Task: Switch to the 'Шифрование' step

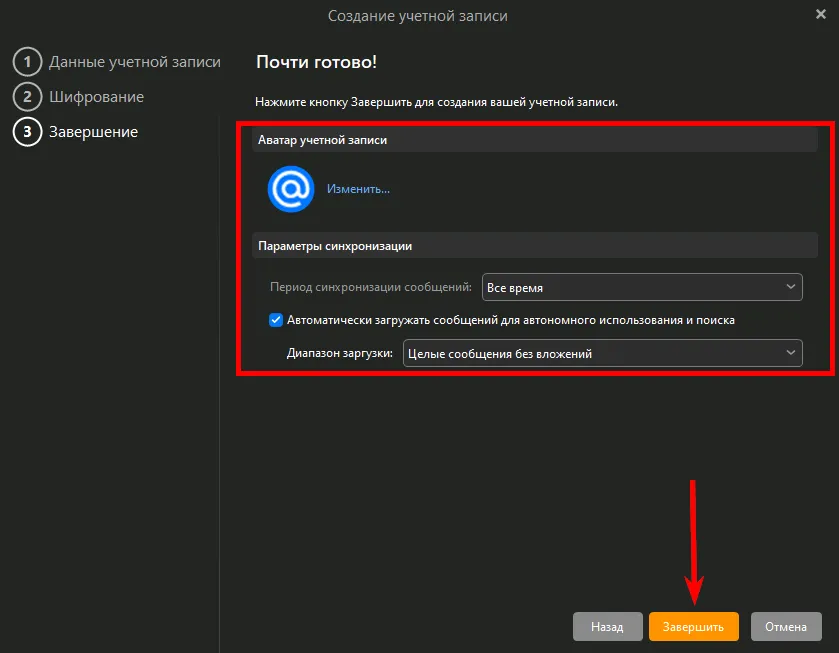Action: click(x=96, y=97)
